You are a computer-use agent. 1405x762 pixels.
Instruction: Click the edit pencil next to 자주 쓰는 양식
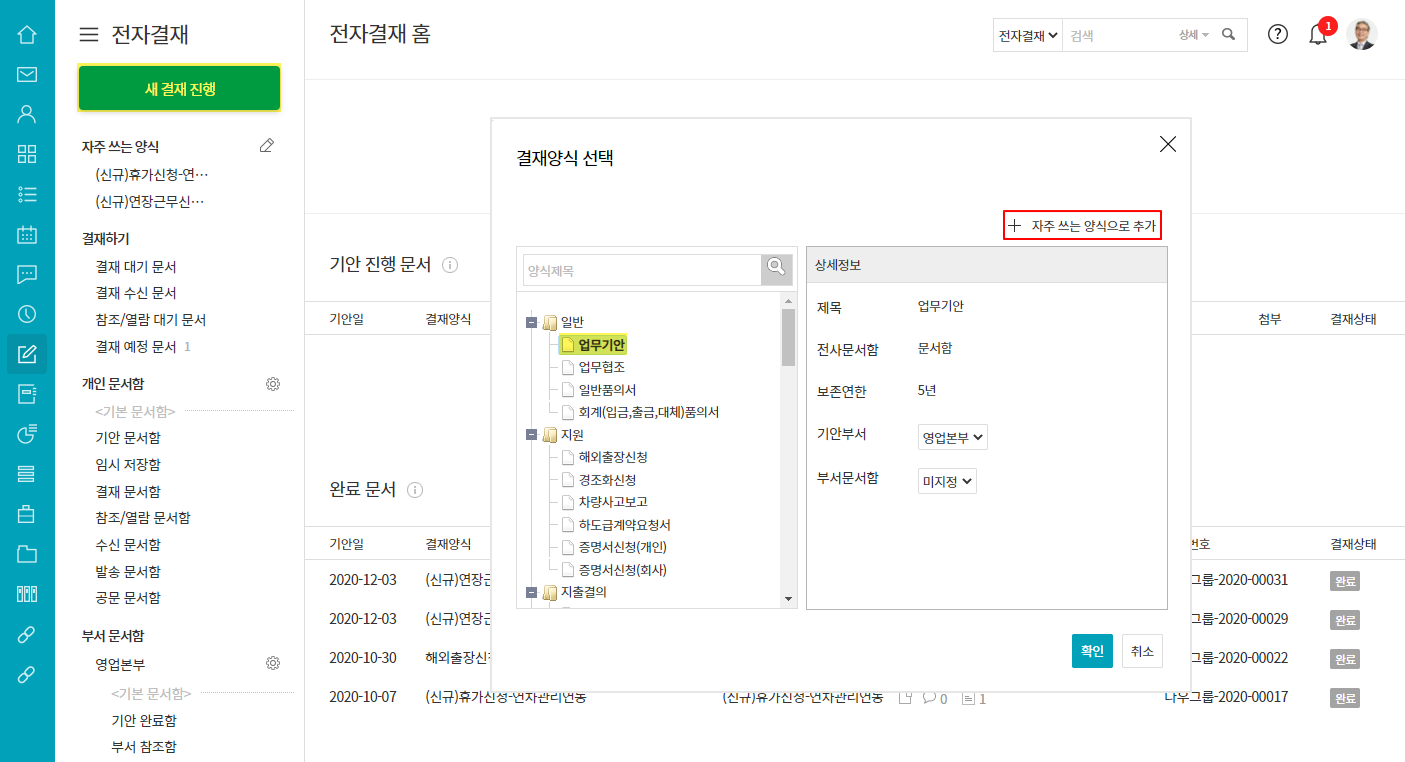pyautogui.click(x=266, y=146)
